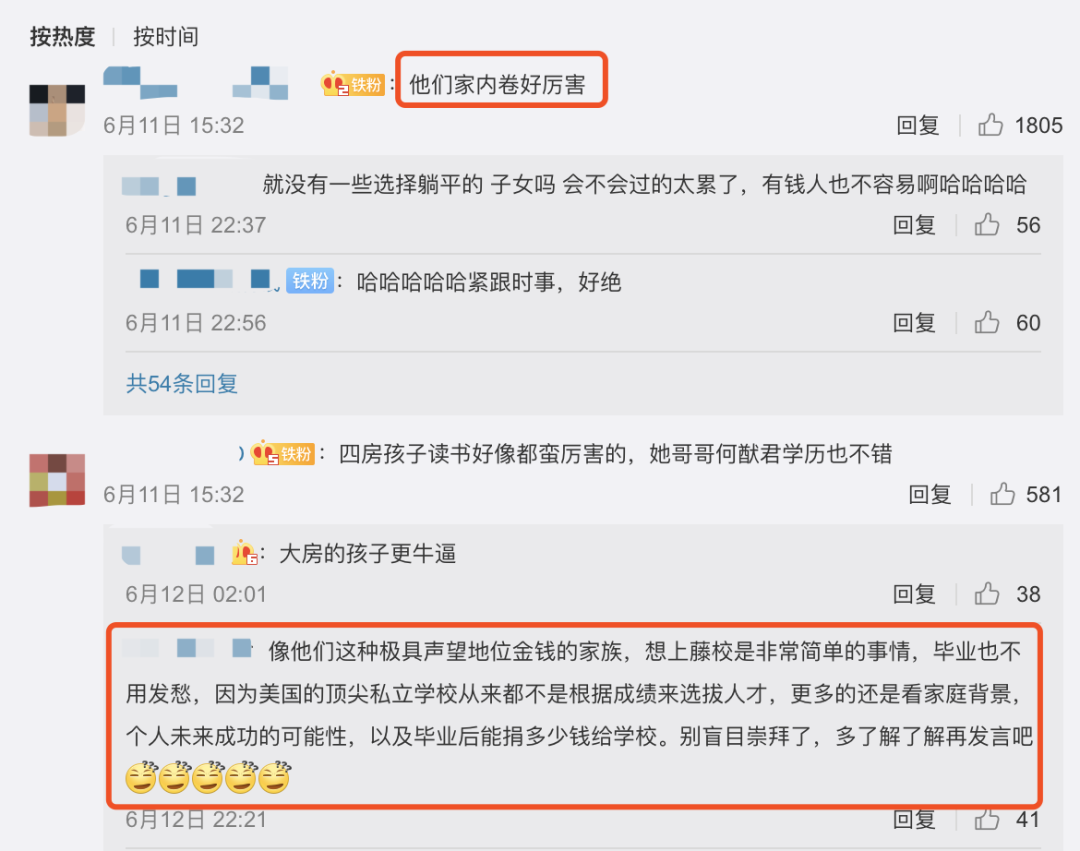1080x851 pixels.
Task: Reply to 哈哈哈哈哈紧跟时事 comment
Action: pyautogui.click(x=914, y=322)
